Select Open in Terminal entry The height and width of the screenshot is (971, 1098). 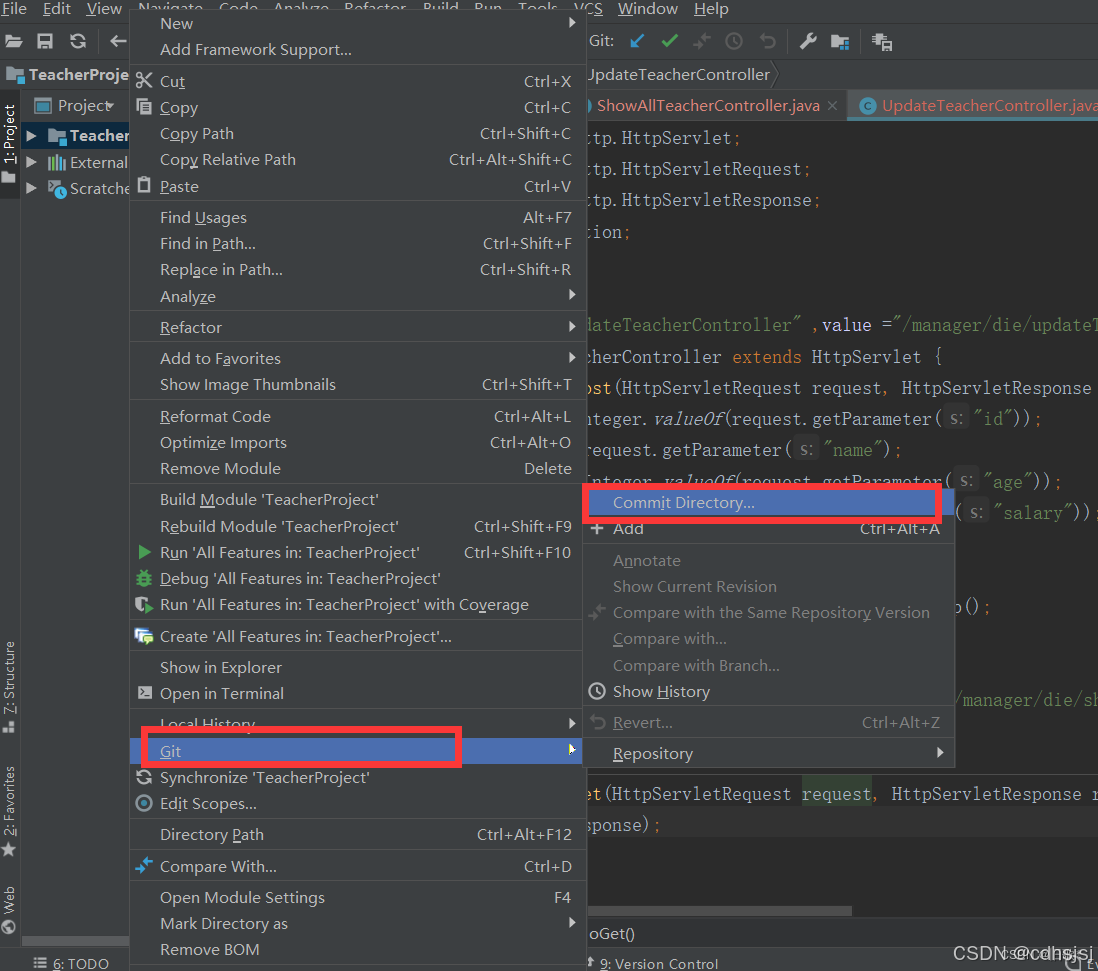357,694
